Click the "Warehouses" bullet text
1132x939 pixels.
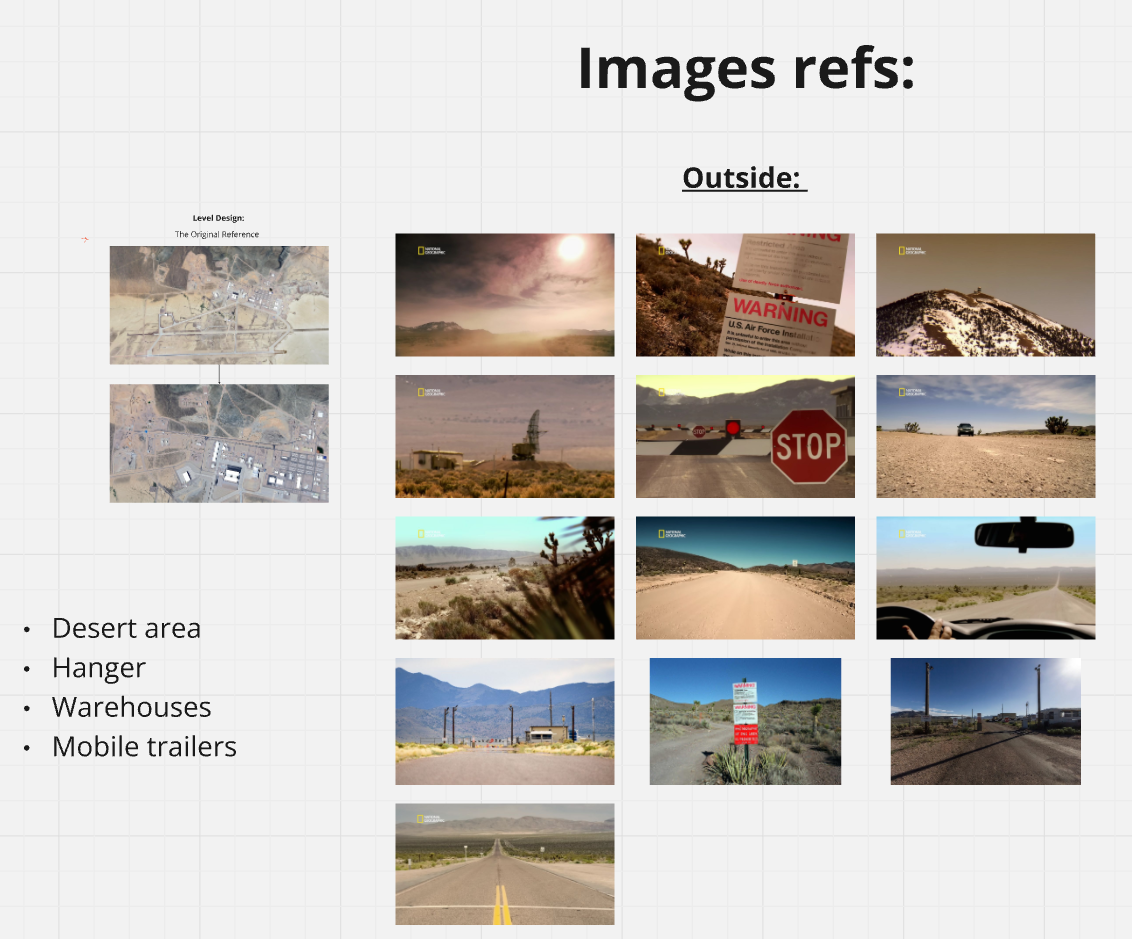pos(131,707)
